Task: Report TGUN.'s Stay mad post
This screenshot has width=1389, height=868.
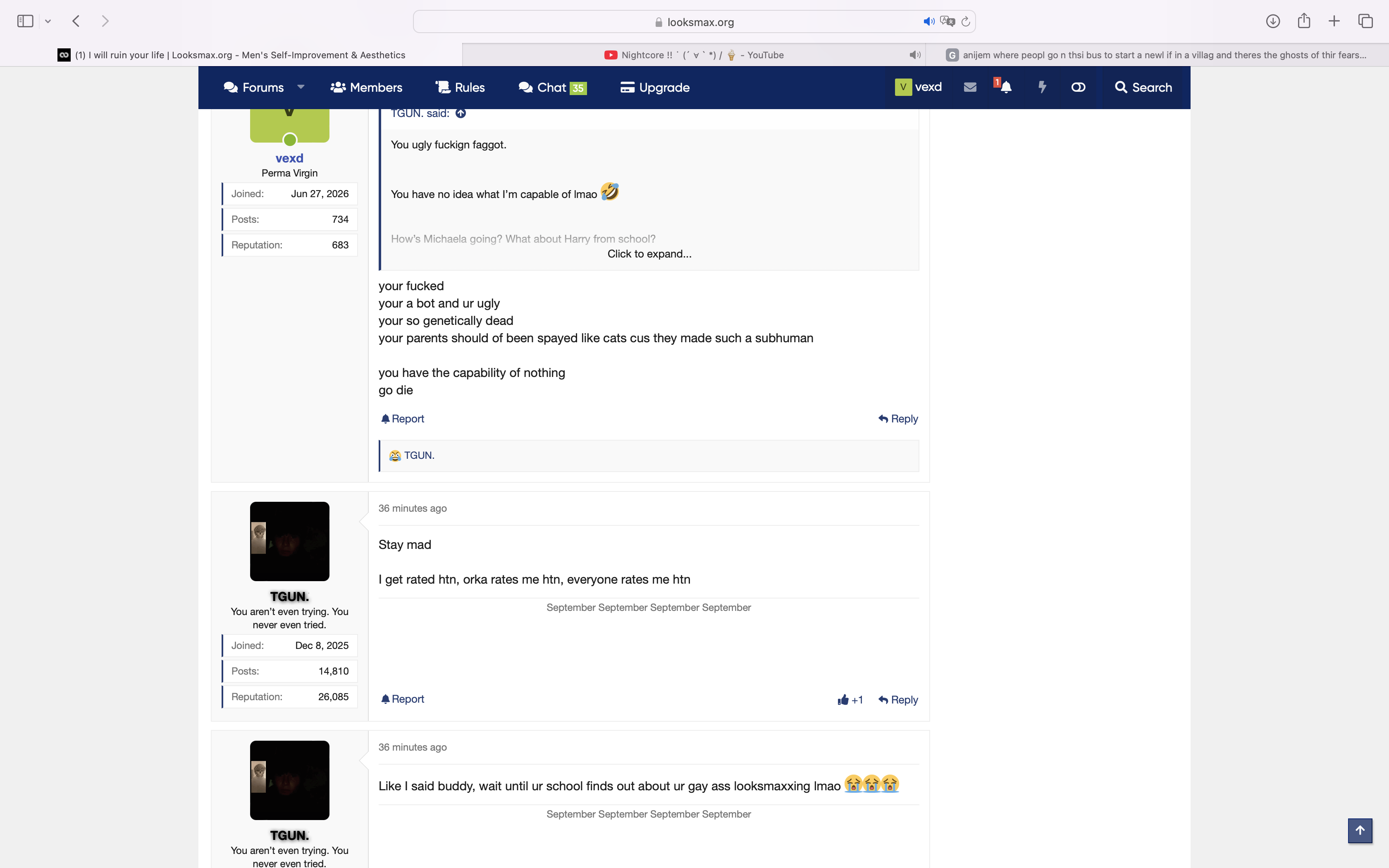Action: 402,699
